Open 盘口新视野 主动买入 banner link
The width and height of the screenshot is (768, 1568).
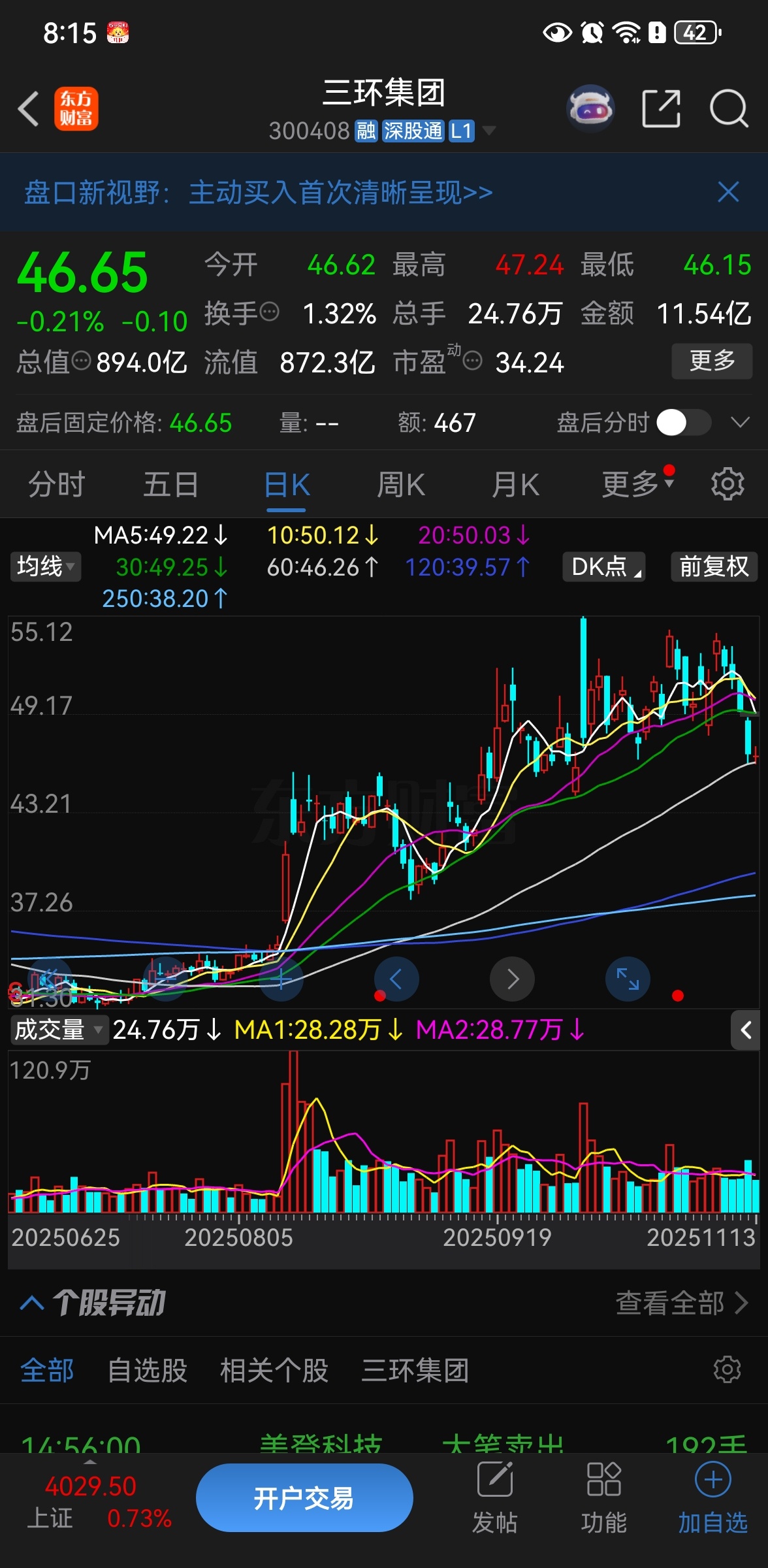coord(259,193)
